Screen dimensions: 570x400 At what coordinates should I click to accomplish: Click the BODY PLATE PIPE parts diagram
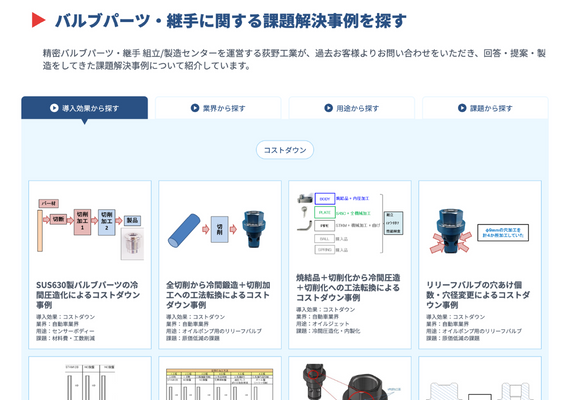(x=350, y=223)
